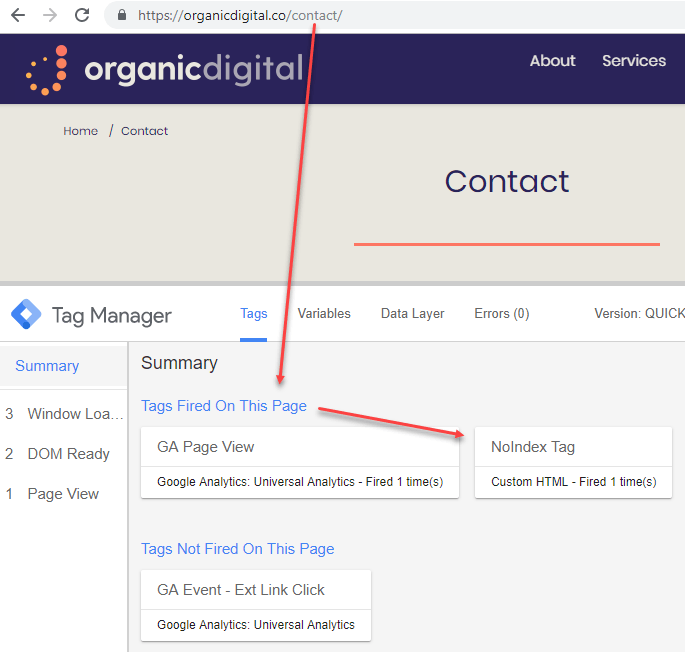Click the address bar URL
Screen dimensions: 685x652
(240, 16)
